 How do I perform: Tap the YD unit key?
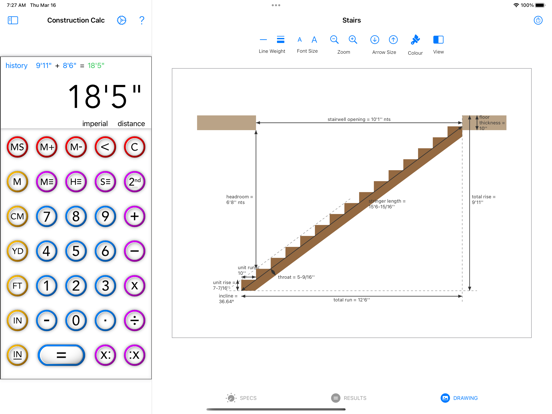[x=17, y=251]
